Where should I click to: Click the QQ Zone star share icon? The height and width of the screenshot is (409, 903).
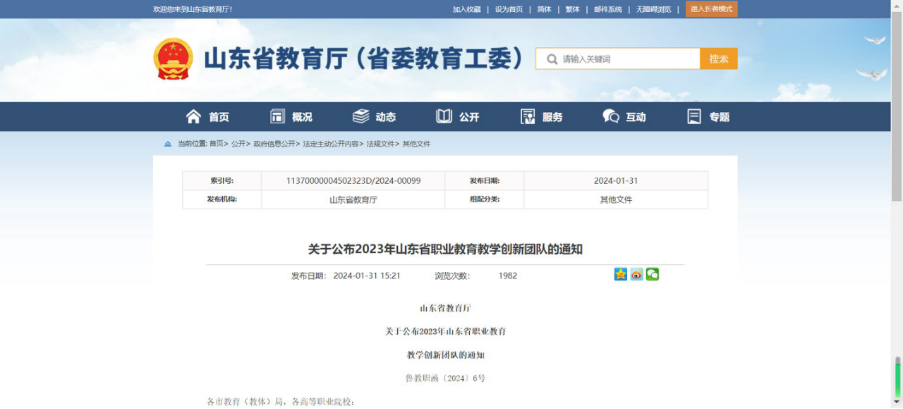pyautogui.click(x=620, y=274)
